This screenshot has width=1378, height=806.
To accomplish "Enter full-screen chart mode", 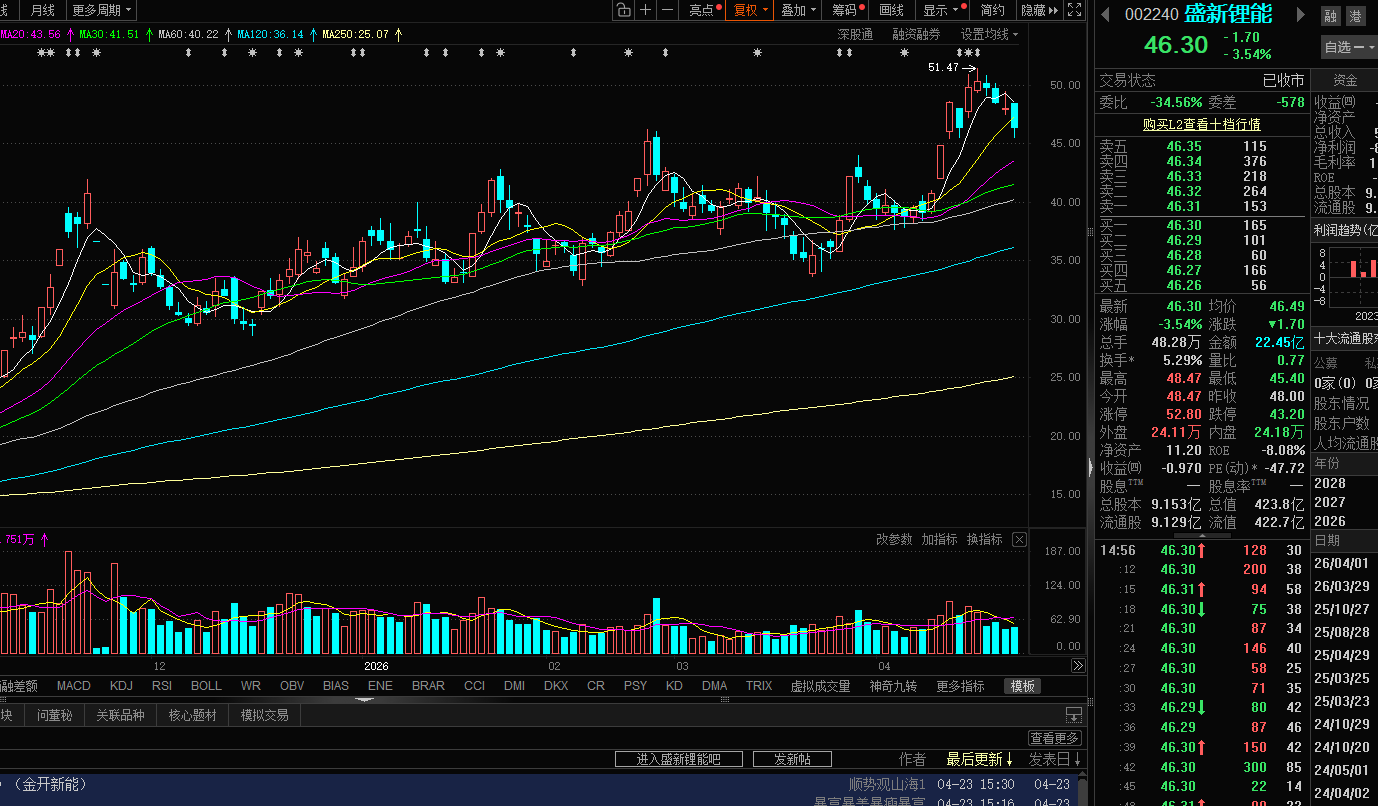I will [x=1075, y=10].
